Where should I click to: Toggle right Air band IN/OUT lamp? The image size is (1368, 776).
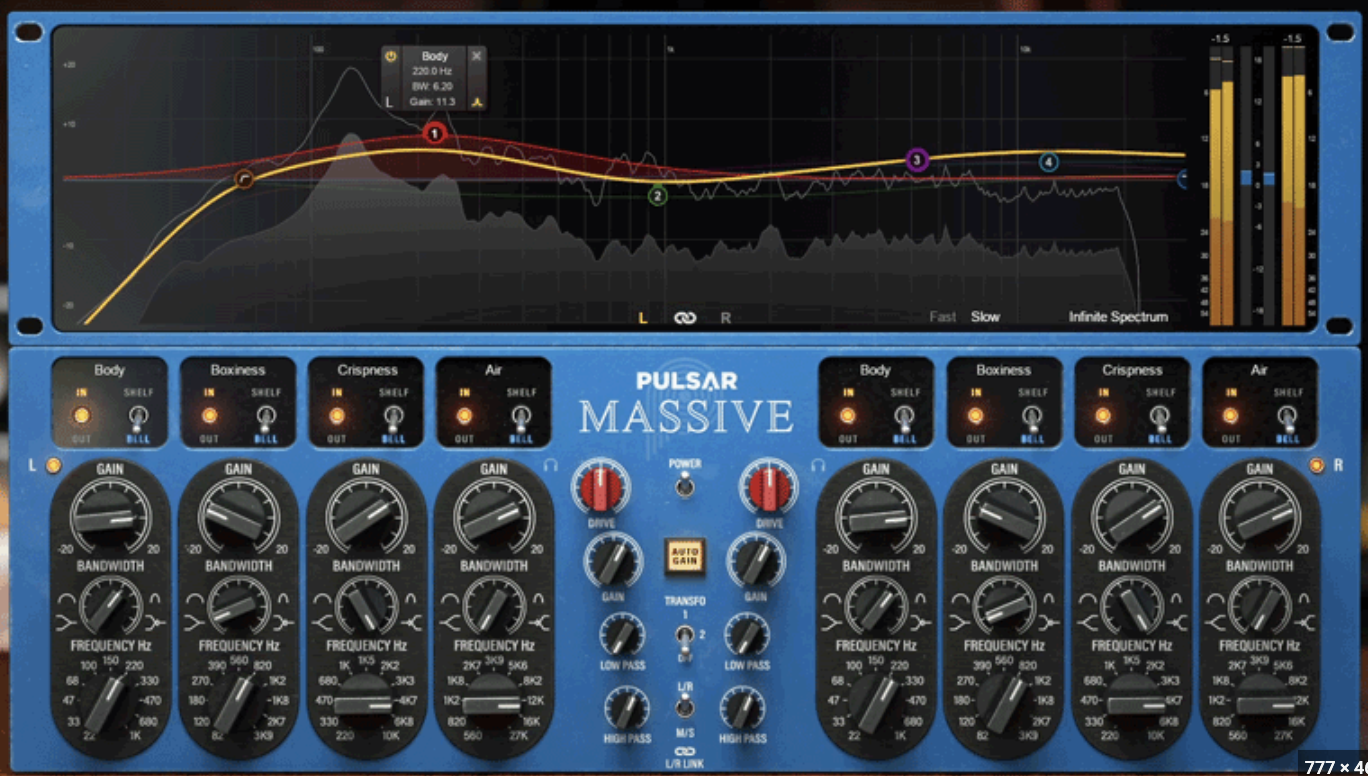click(x=1231, y=415)
